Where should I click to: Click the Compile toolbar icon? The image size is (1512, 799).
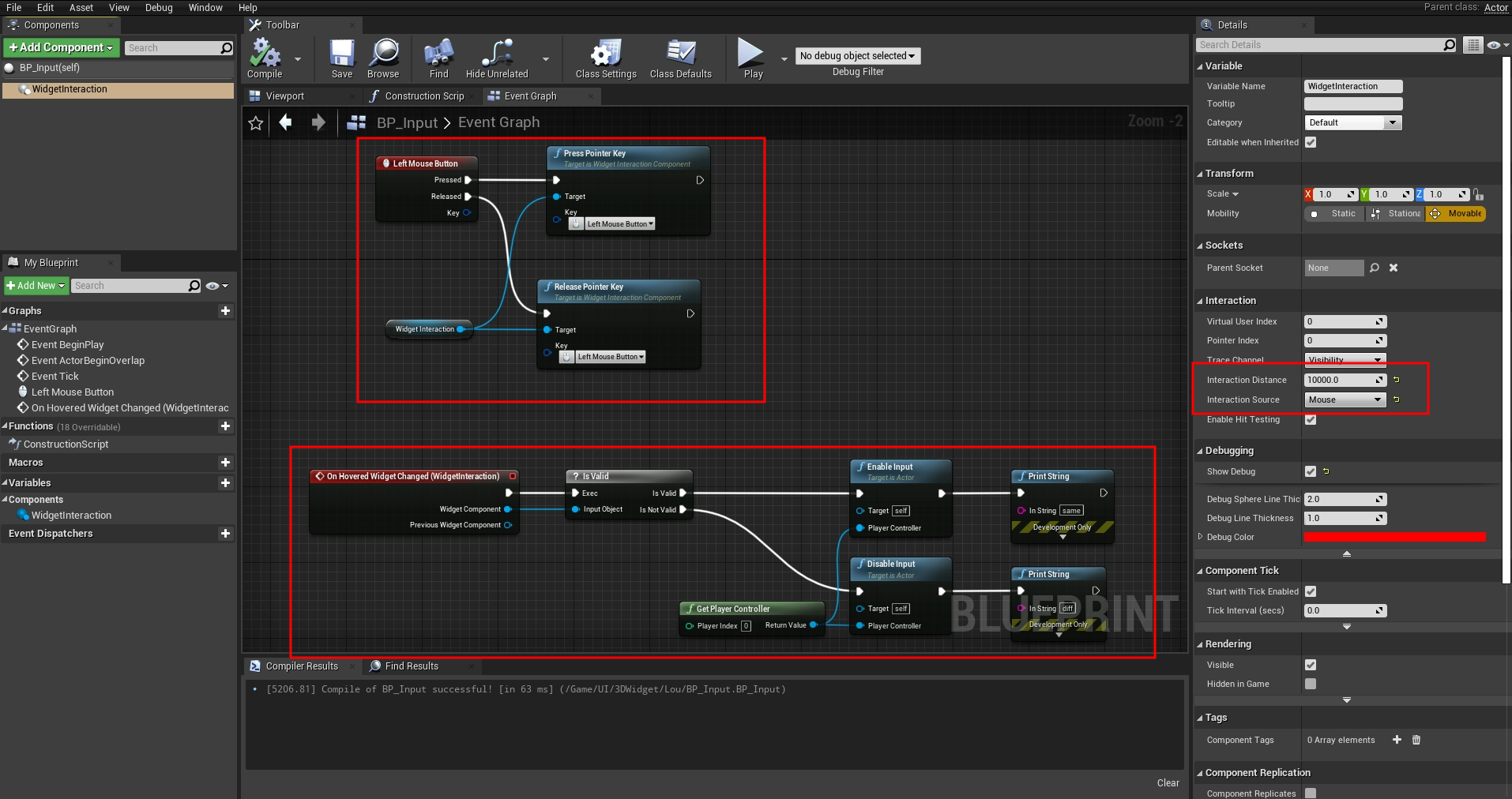265,58
